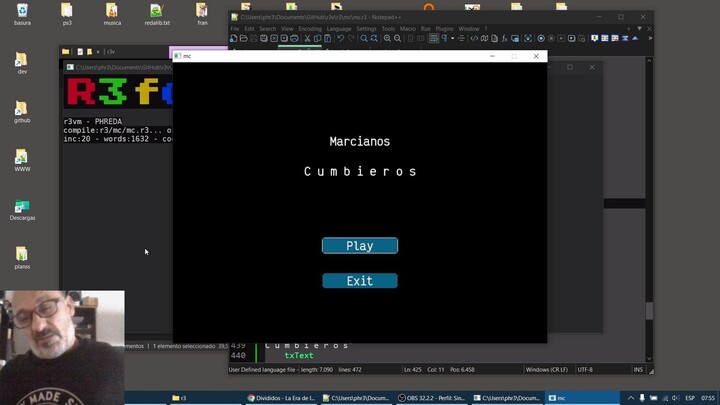Click ESP language indicator in taskbar

point(690,398)
